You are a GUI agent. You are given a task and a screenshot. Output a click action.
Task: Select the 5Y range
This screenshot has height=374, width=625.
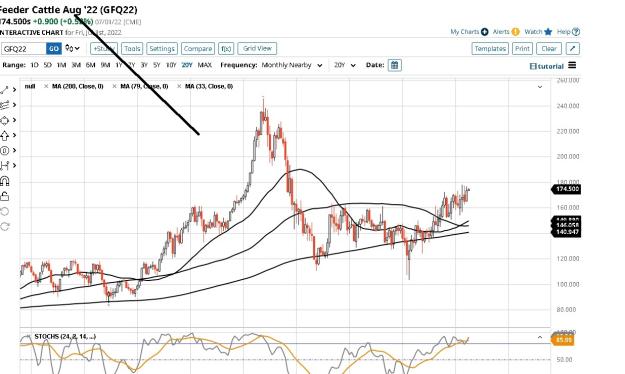tap(157, 65)
